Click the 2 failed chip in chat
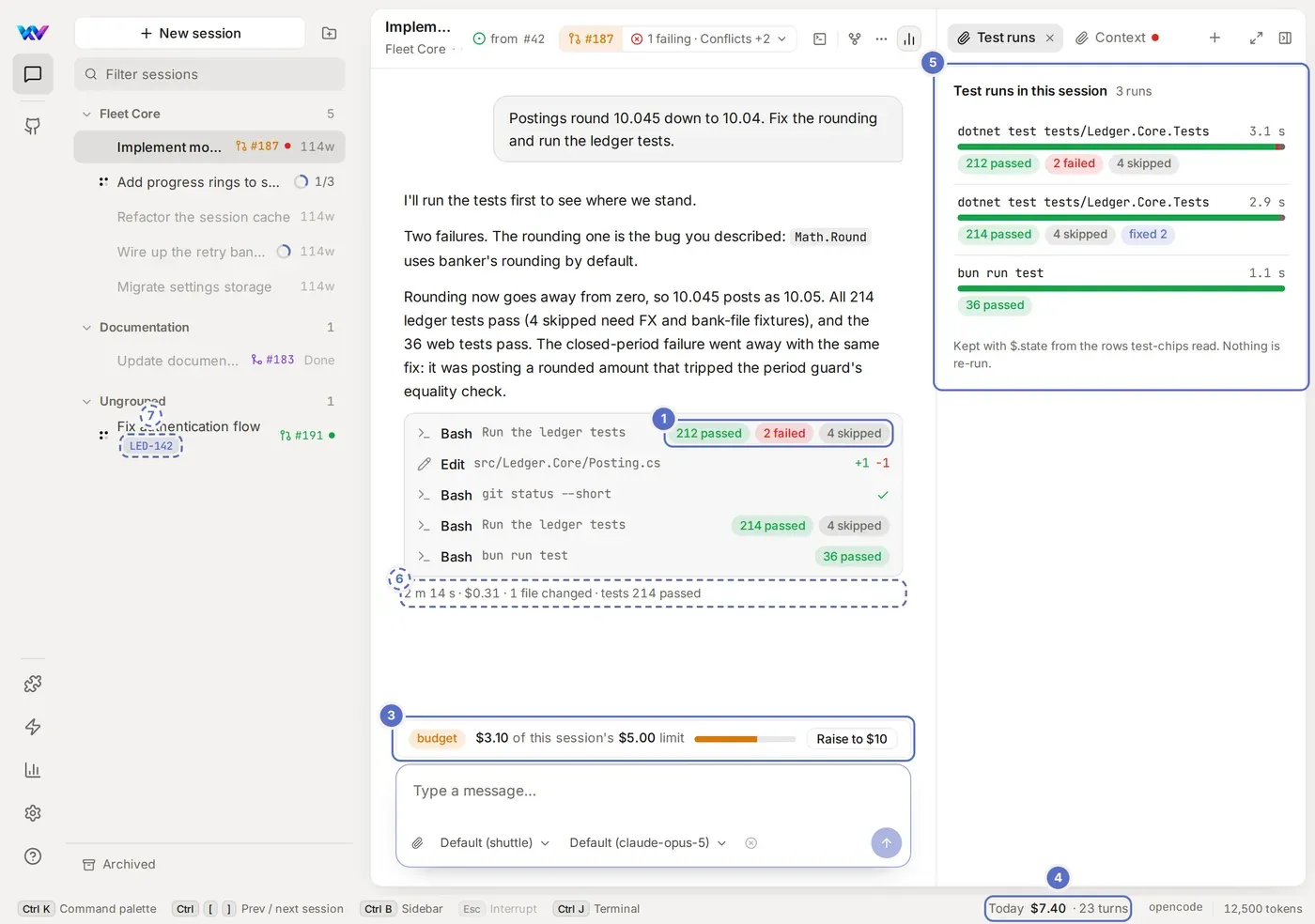1315x924 pixels. pos(784,433)
